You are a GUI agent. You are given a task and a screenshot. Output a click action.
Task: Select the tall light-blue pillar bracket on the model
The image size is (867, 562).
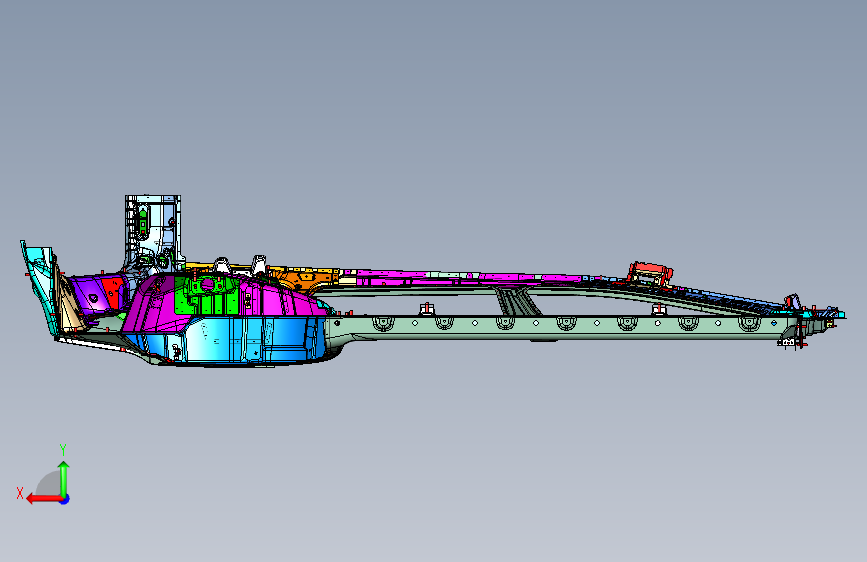click(153, 230)
